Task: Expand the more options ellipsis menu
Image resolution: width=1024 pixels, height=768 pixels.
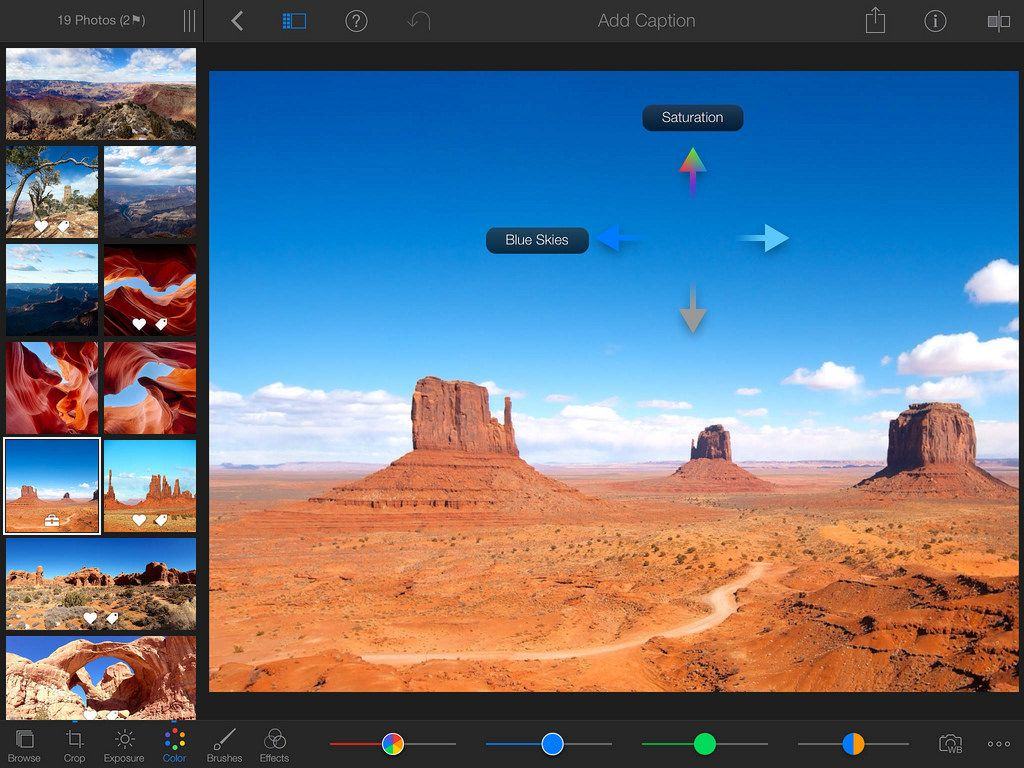Action: (x=999, y=744)
